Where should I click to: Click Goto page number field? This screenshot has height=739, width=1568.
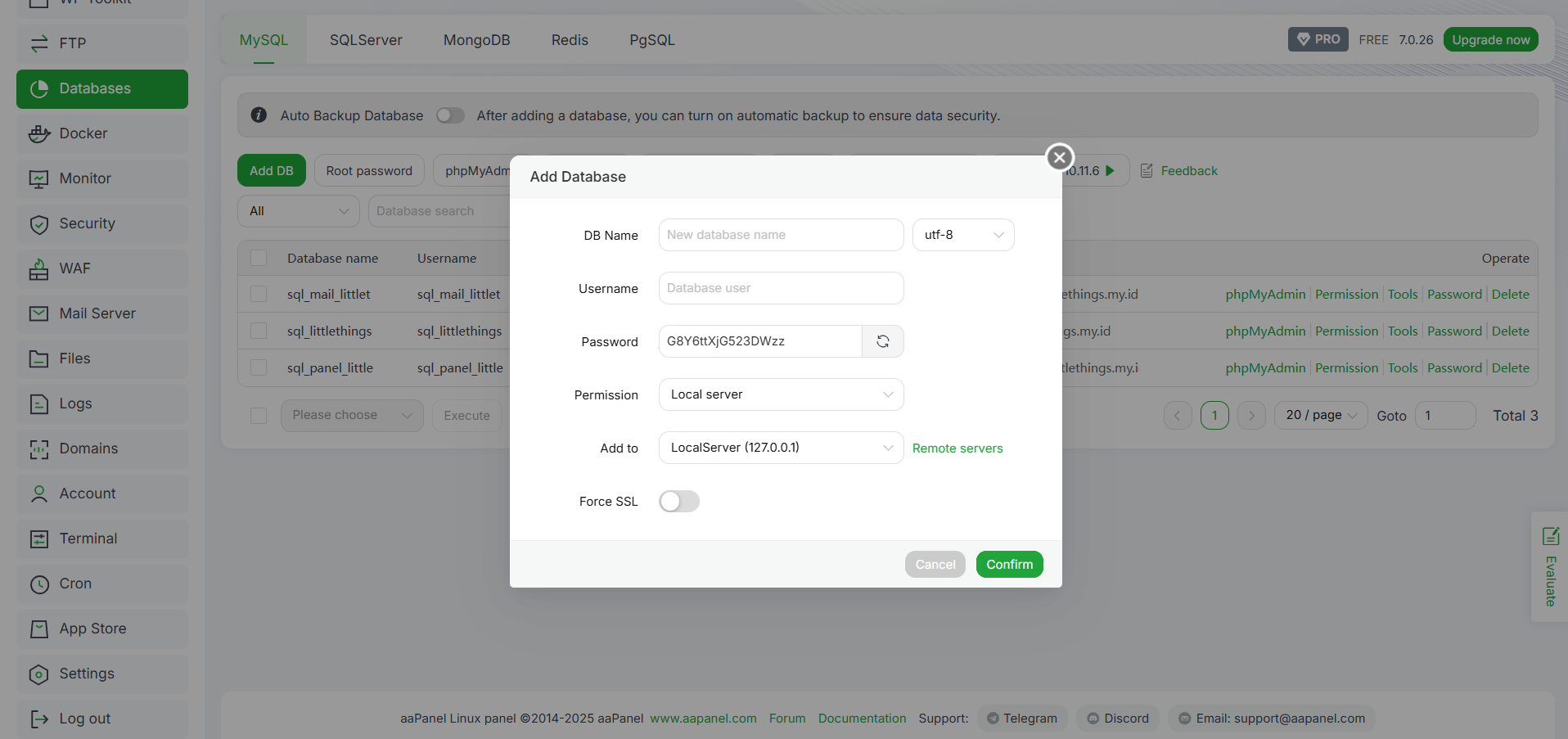point(1445,416)
